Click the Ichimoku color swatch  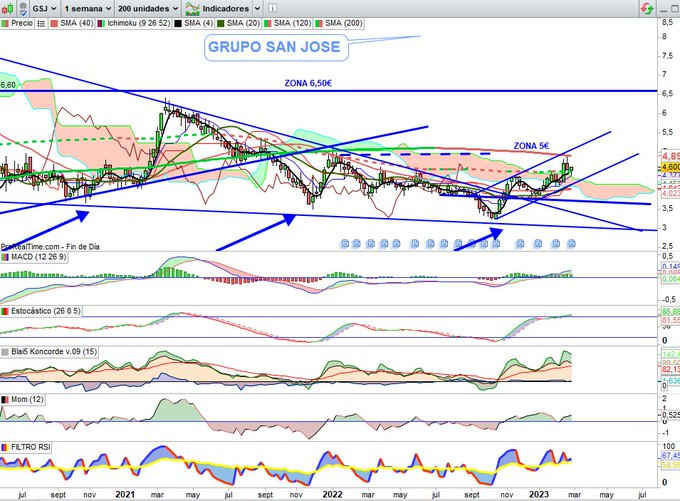click(x=101, y=23)
